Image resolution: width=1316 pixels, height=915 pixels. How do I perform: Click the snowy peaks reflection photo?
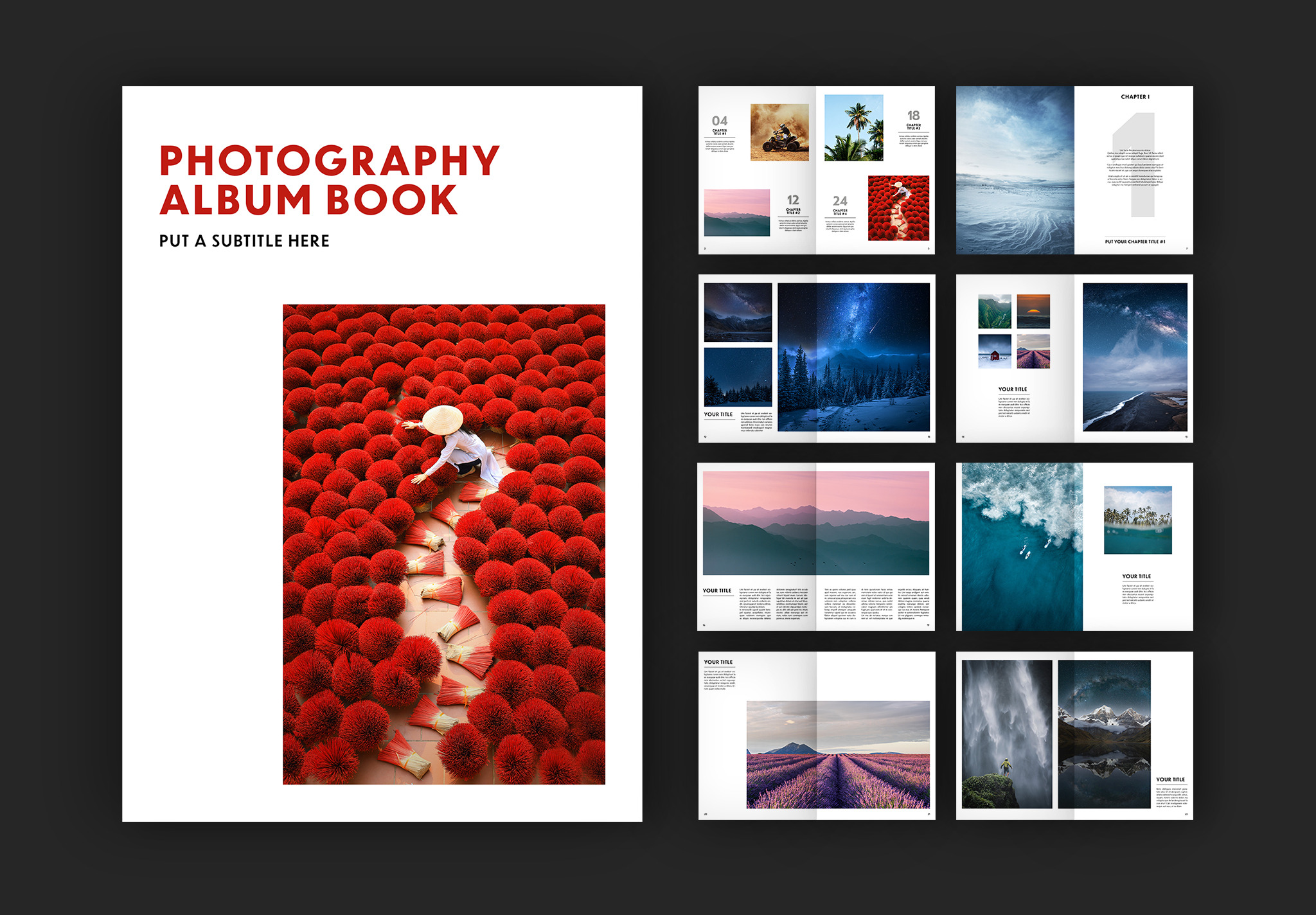[1104, 734]
